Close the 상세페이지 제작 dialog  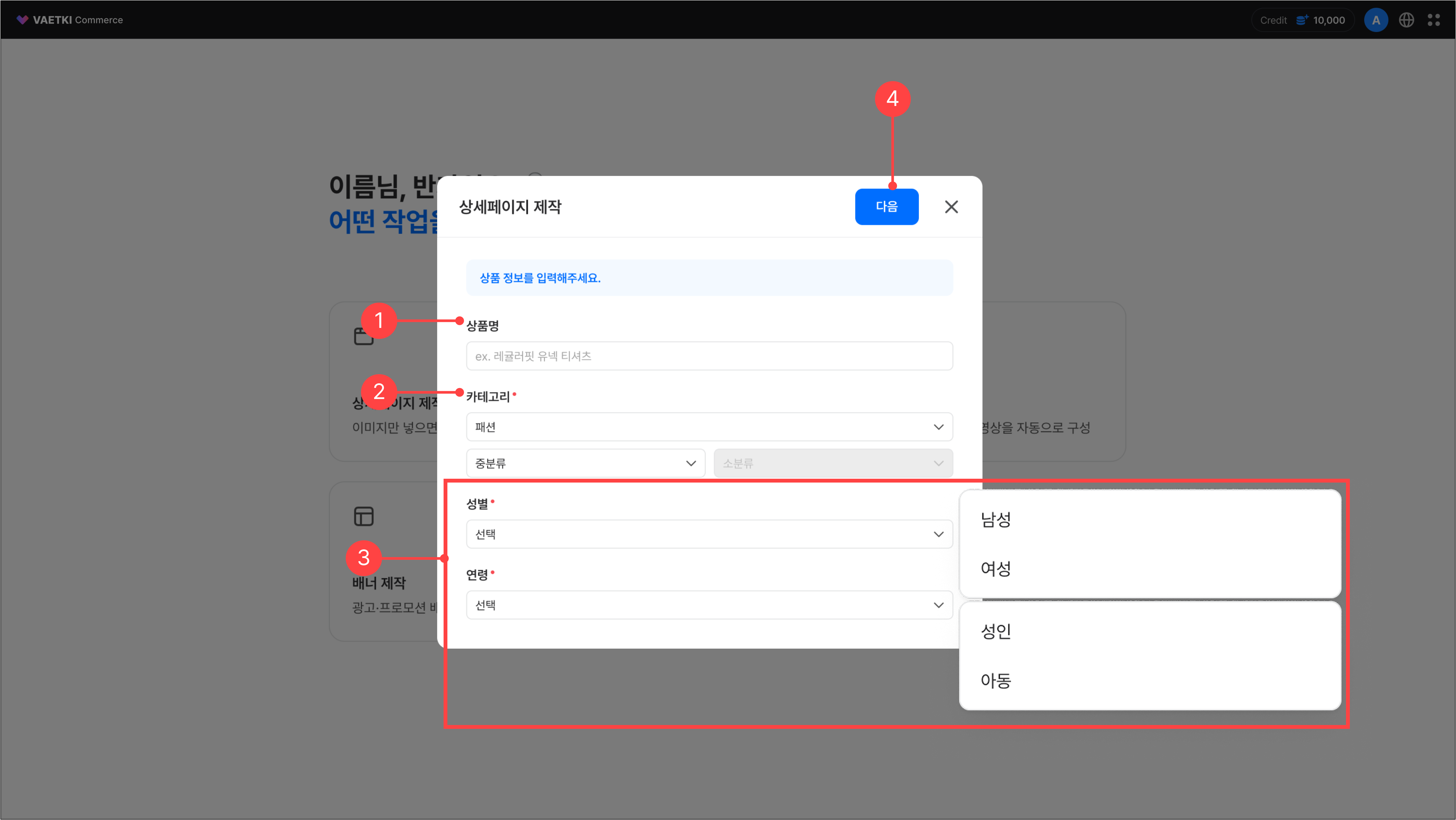coord(951,207)
